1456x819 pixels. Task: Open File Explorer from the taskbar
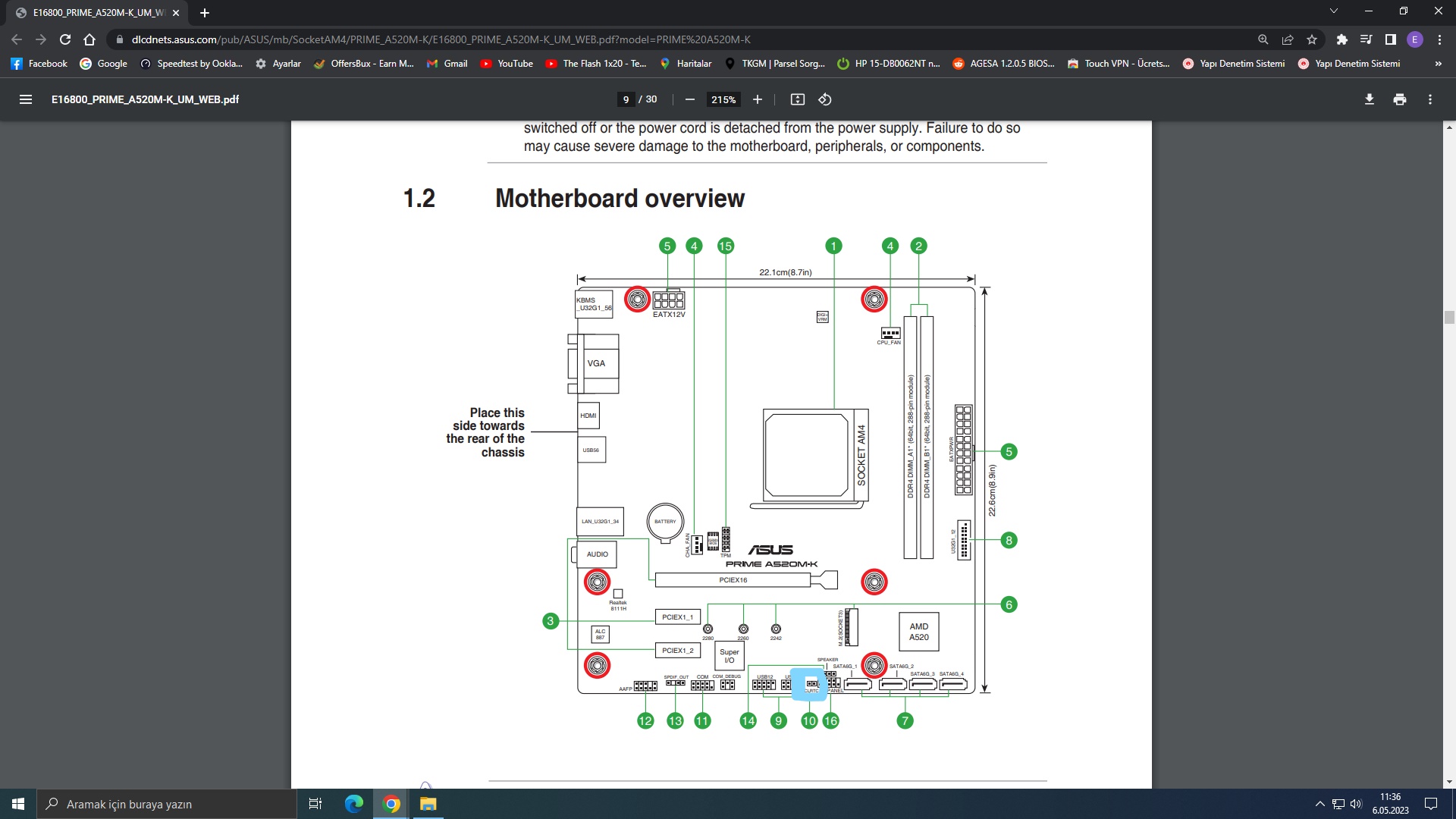click(428, 804)
